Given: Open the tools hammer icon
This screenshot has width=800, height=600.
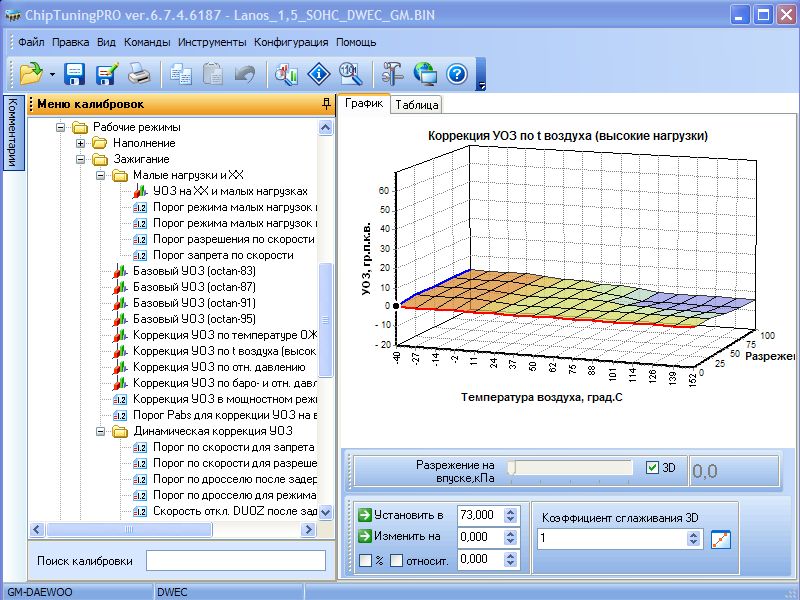Looking at the screenshot, I should point(392,73).
